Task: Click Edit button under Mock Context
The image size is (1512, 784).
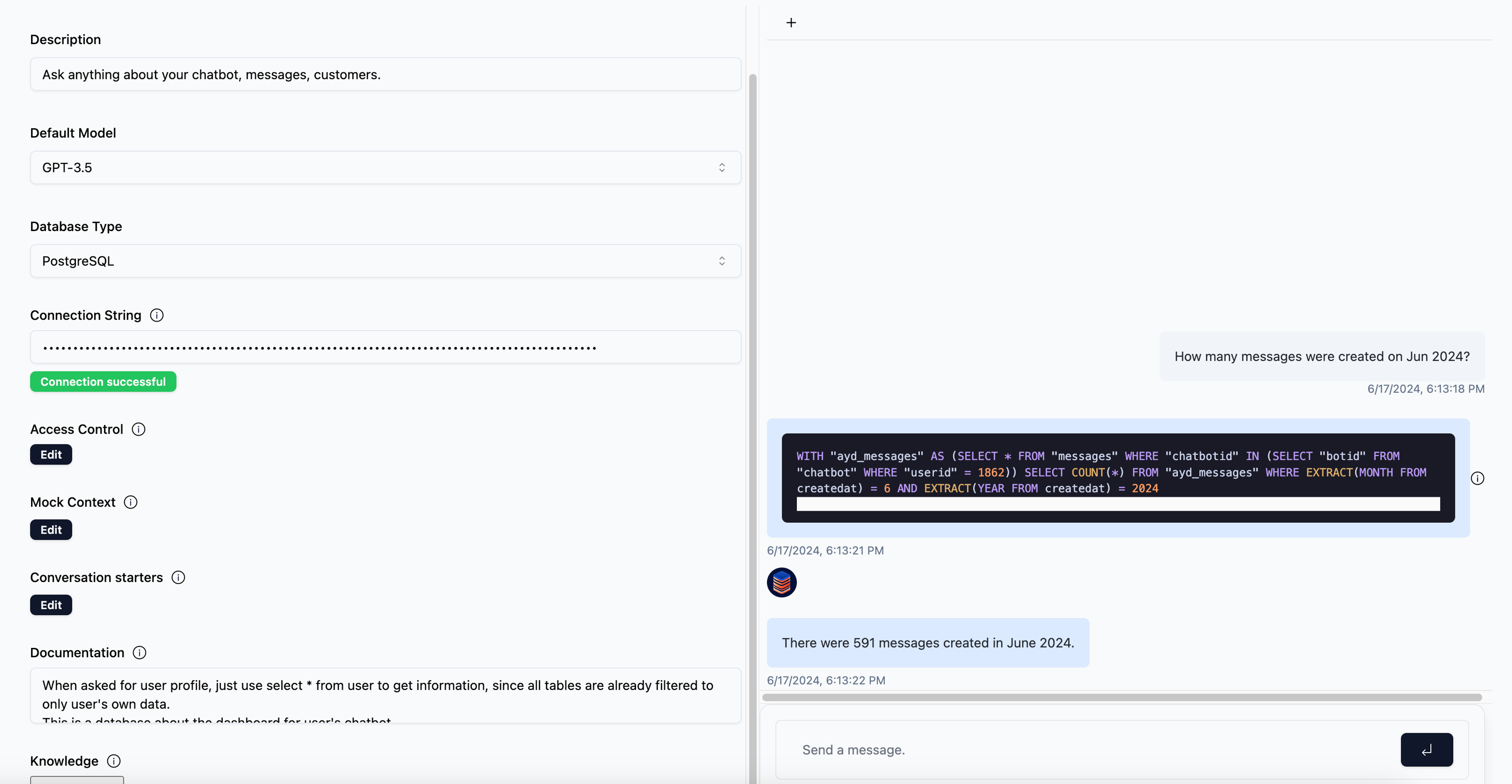Action: coord(51,529)
